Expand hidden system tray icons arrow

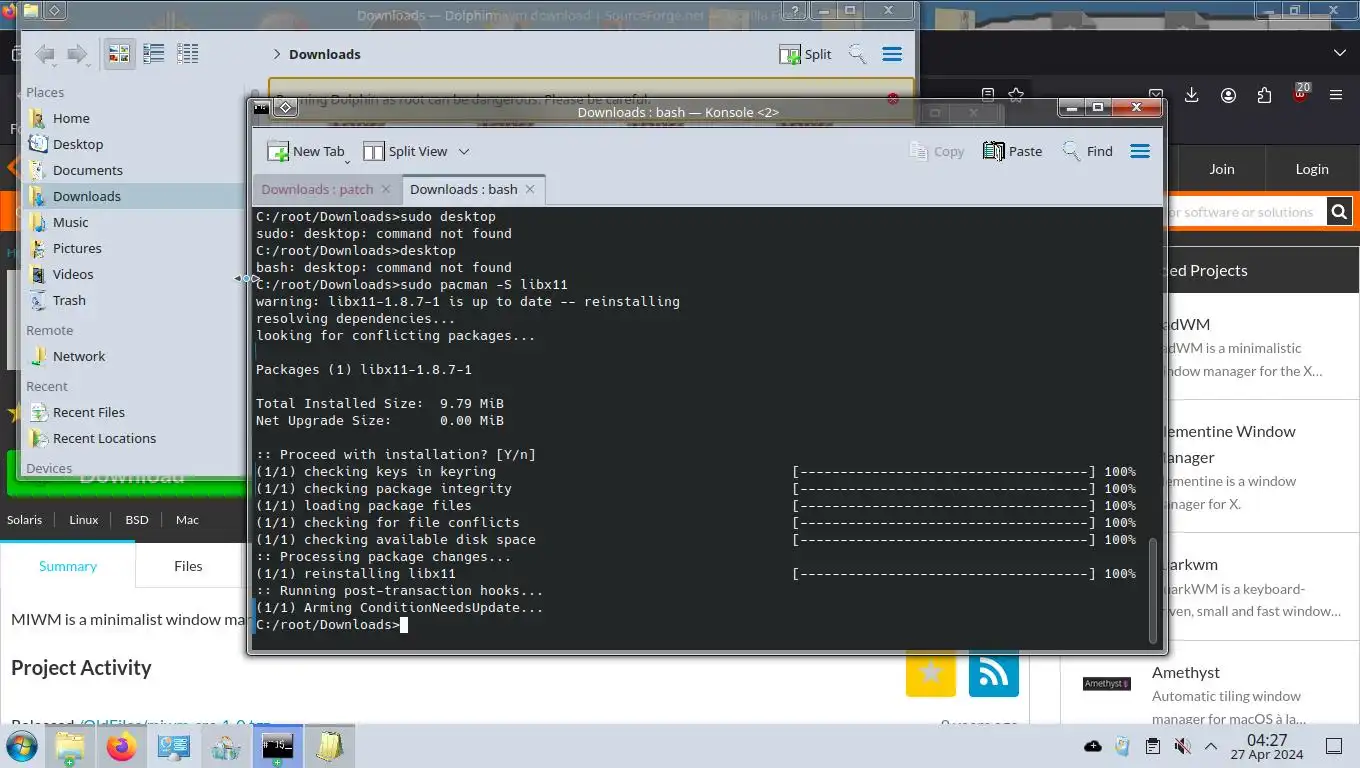click(1211, 746)
